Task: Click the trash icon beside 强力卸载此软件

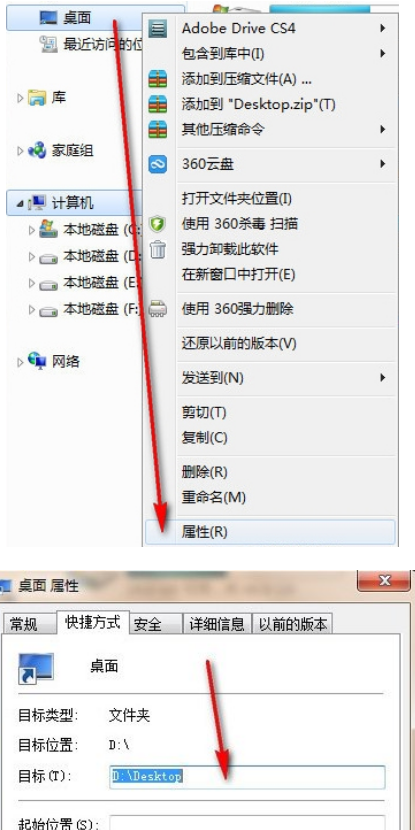Action: coord(158,249)
